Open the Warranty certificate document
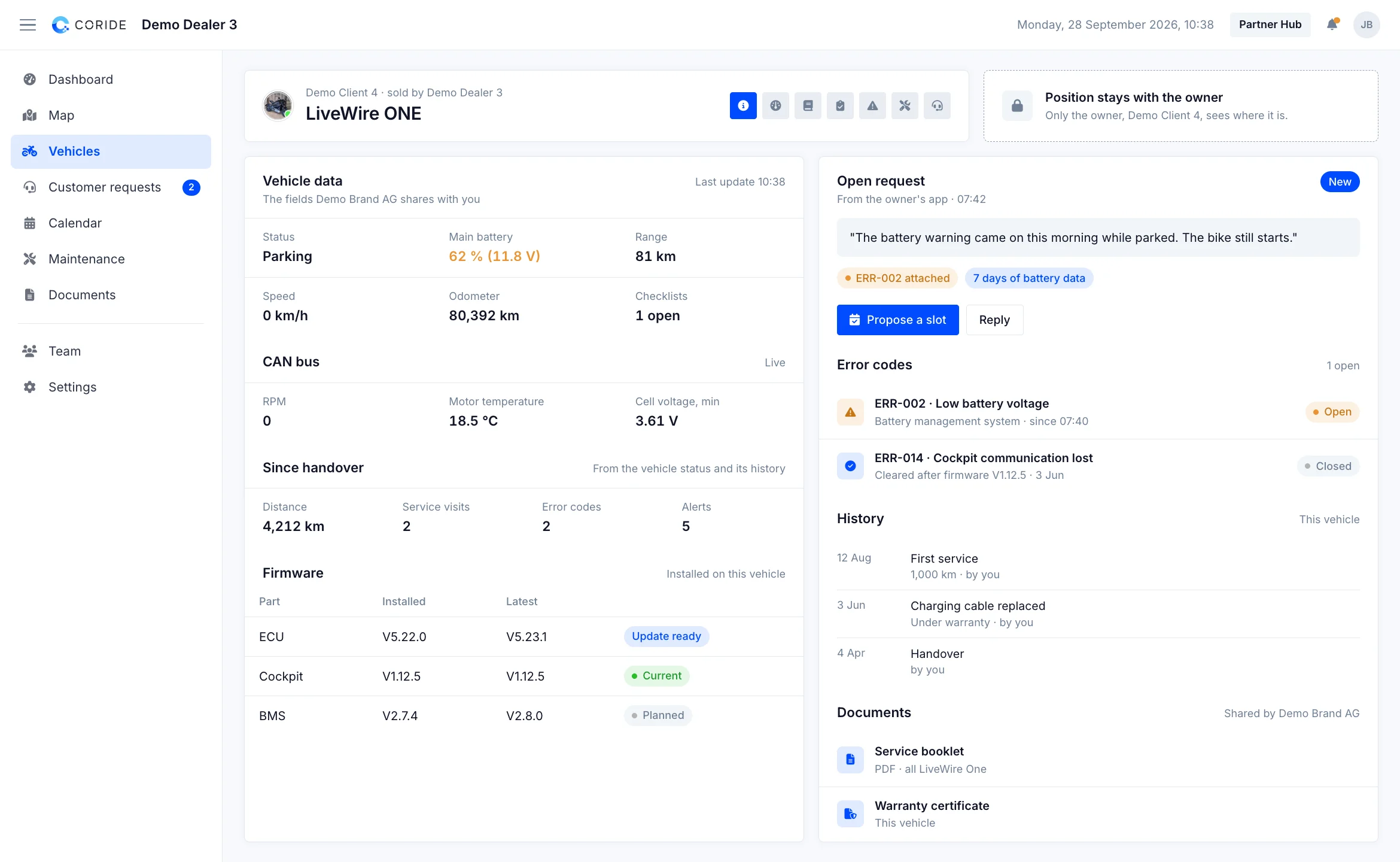This screenshot has width=1400, height=862. [x=1098, y=814]
